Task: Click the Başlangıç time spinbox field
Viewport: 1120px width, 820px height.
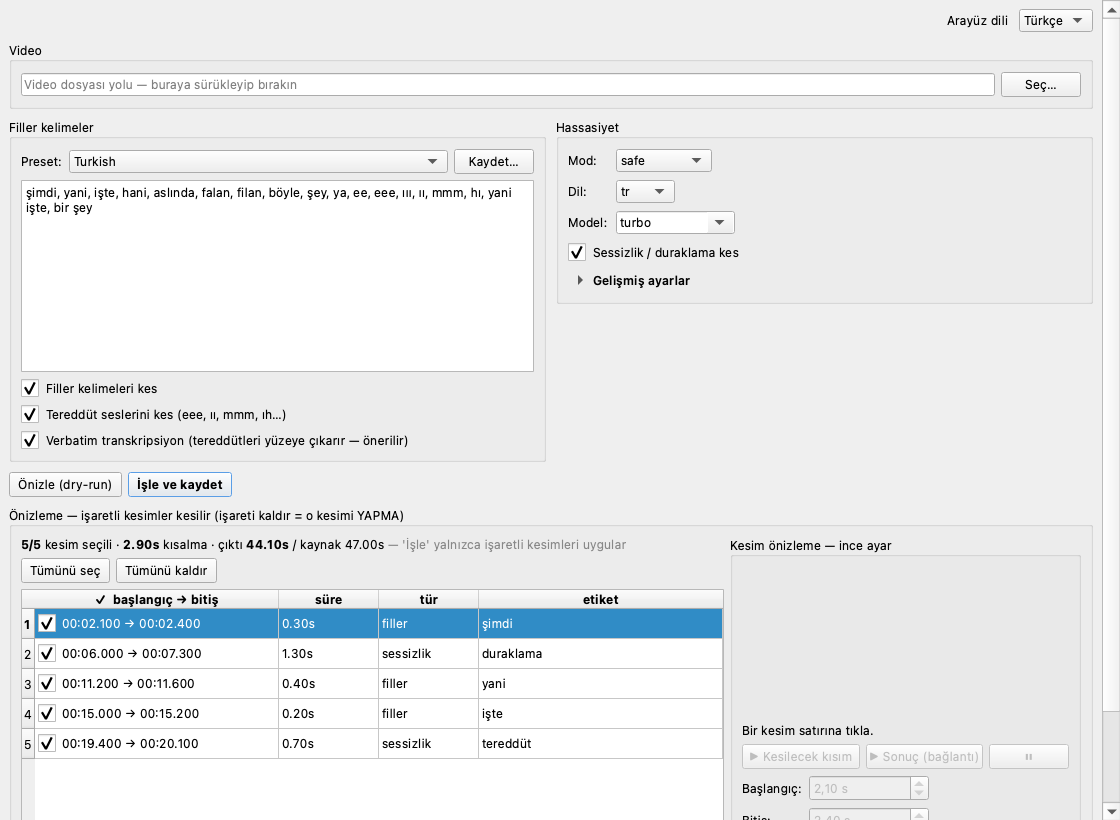Action: click(x=860, y=789)
